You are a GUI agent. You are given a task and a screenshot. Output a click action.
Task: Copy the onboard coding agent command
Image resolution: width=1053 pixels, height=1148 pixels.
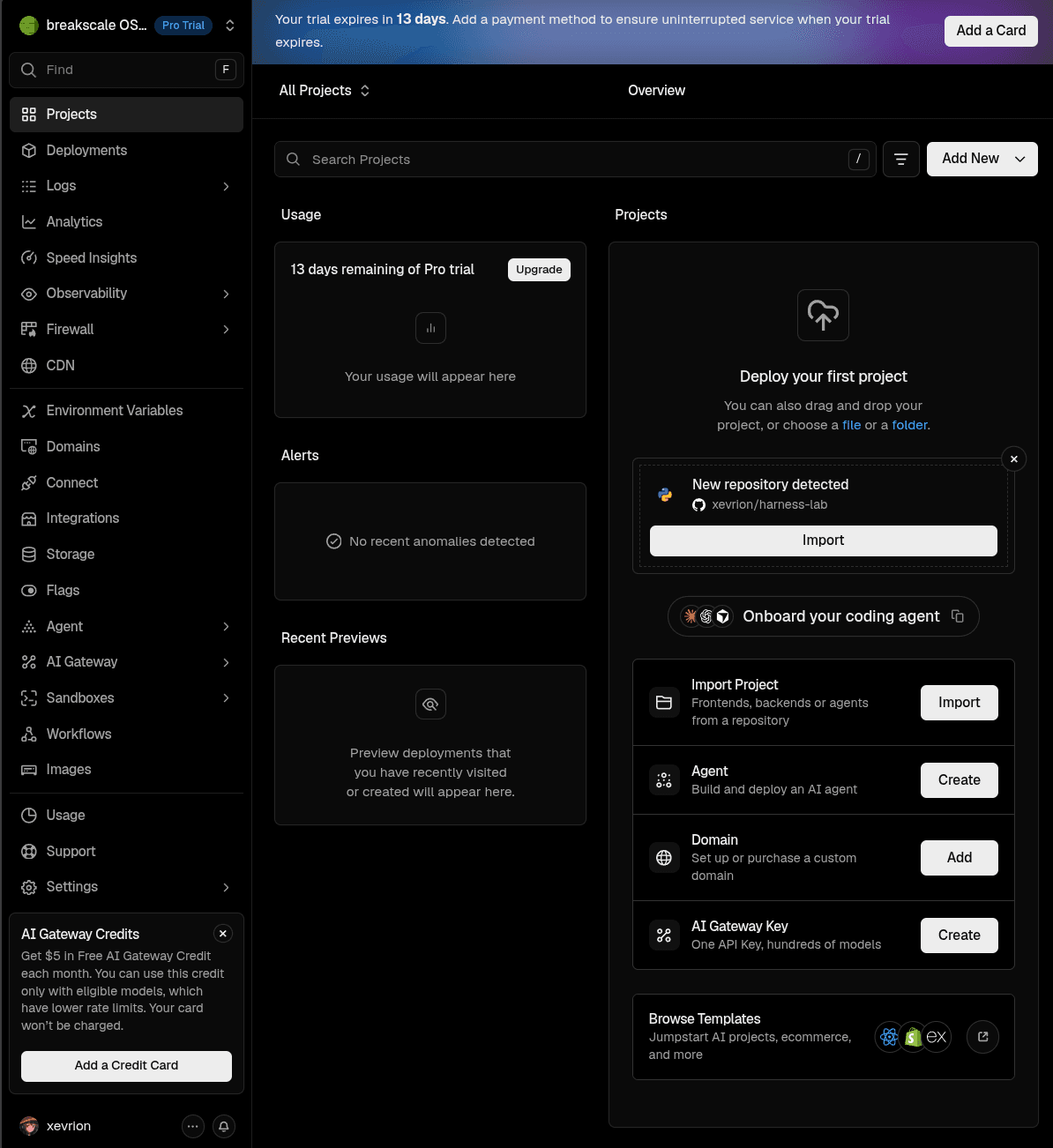click(958, 616)
